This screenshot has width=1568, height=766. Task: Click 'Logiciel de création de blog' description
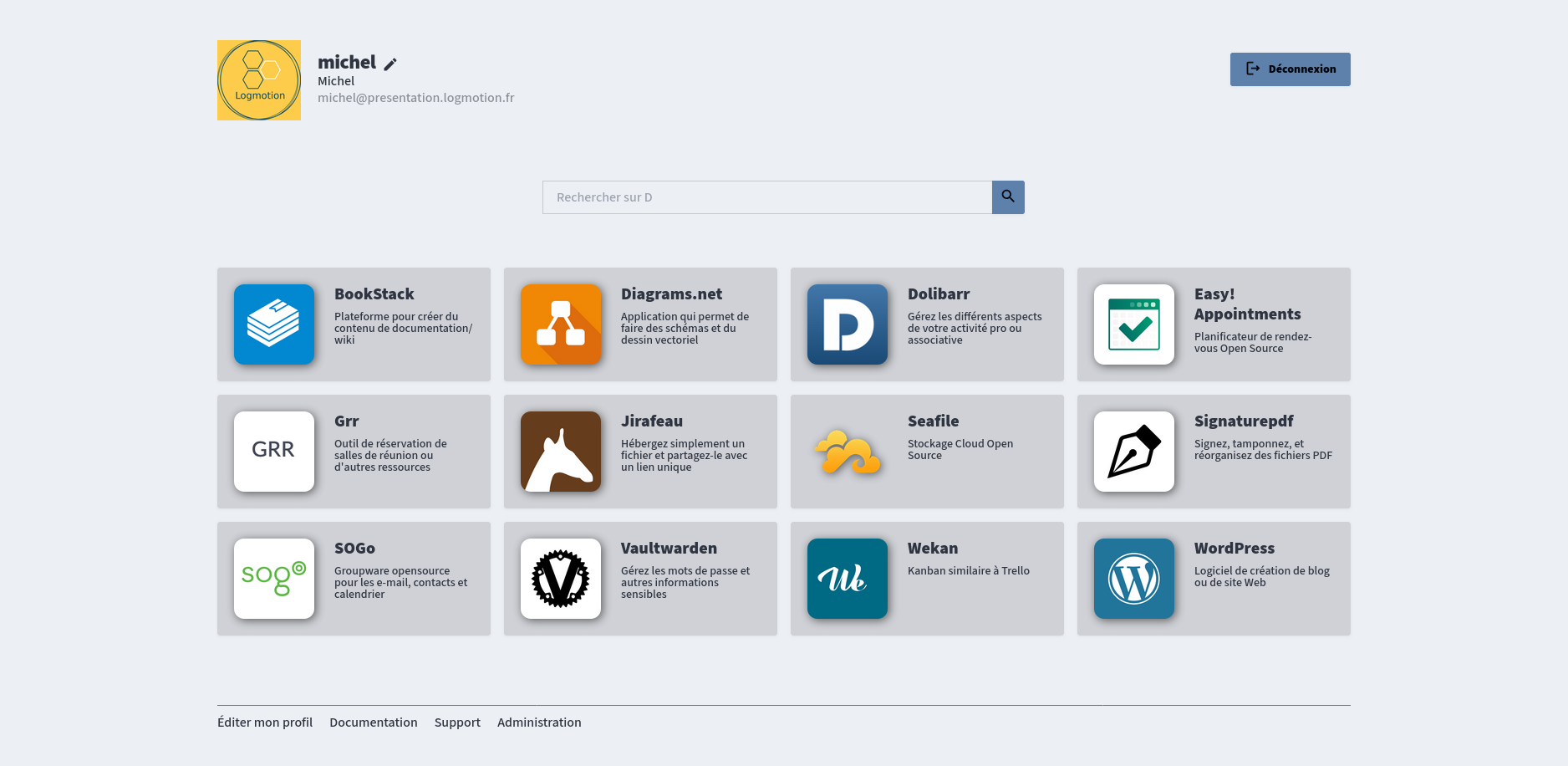click(x=1262, y=577)
